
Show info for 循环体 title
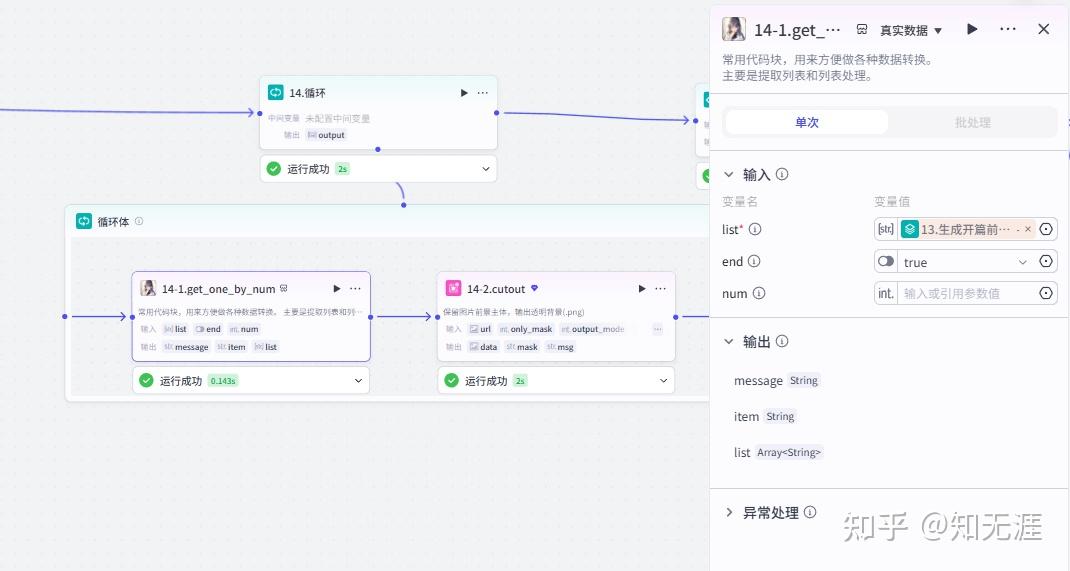(x=139, y=221)
